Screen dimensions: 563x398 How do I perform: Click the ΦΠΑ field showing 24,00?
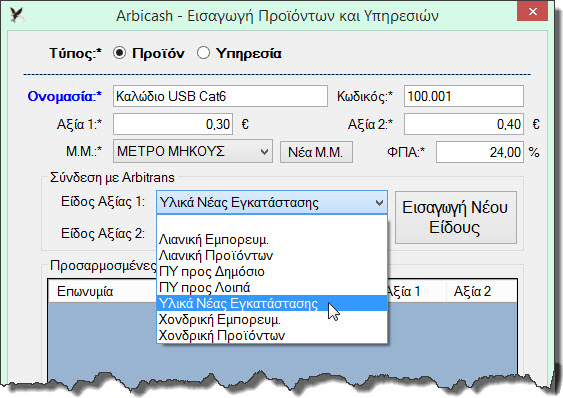click(x=480, y=152)
